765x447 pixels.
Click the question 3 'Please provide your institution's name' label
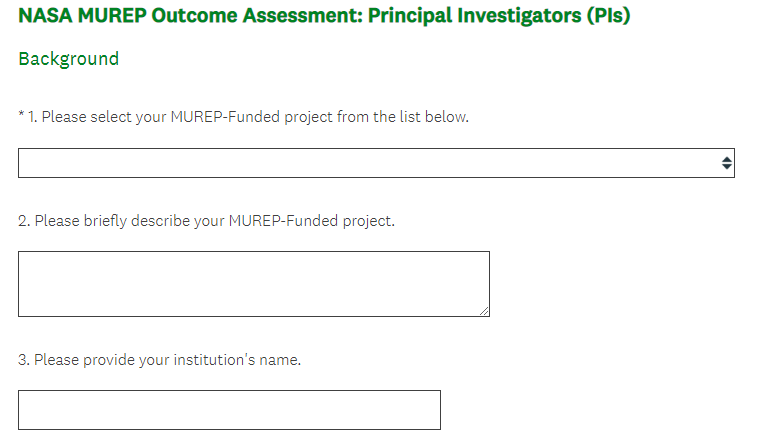coord(167,359)
